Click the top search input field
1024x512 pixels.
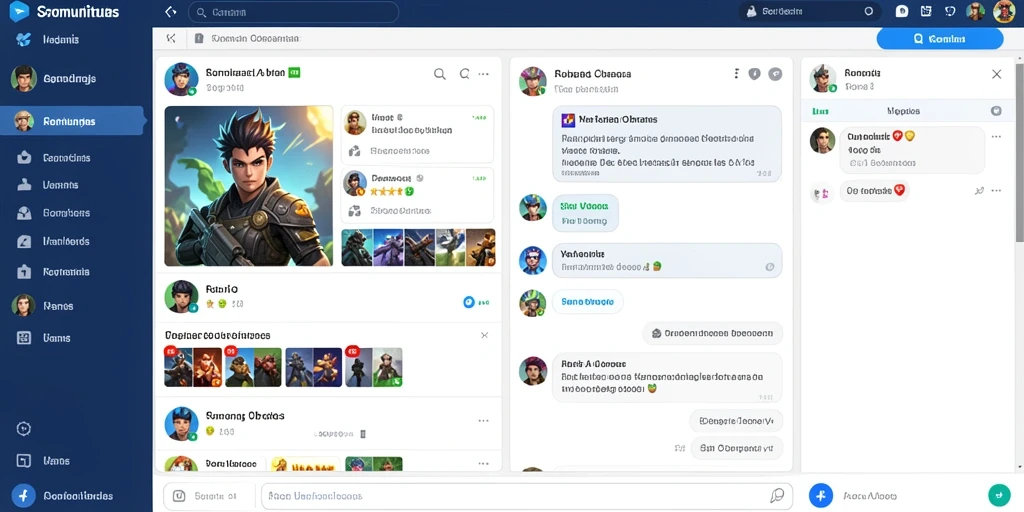tap(293, 12)
